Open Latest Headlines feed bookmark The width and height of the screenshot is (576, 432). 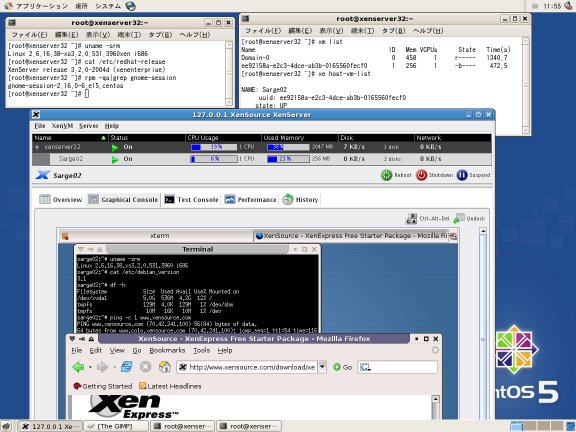170,386
